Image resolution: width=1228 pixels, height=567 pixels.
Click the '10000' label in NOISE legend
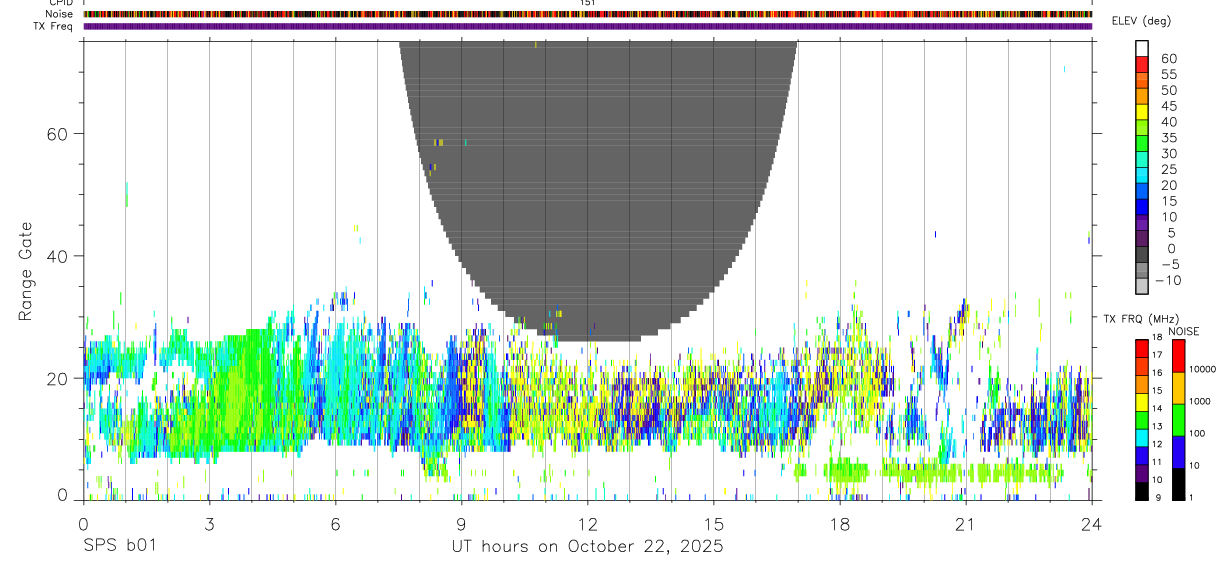click(1204, 369)
